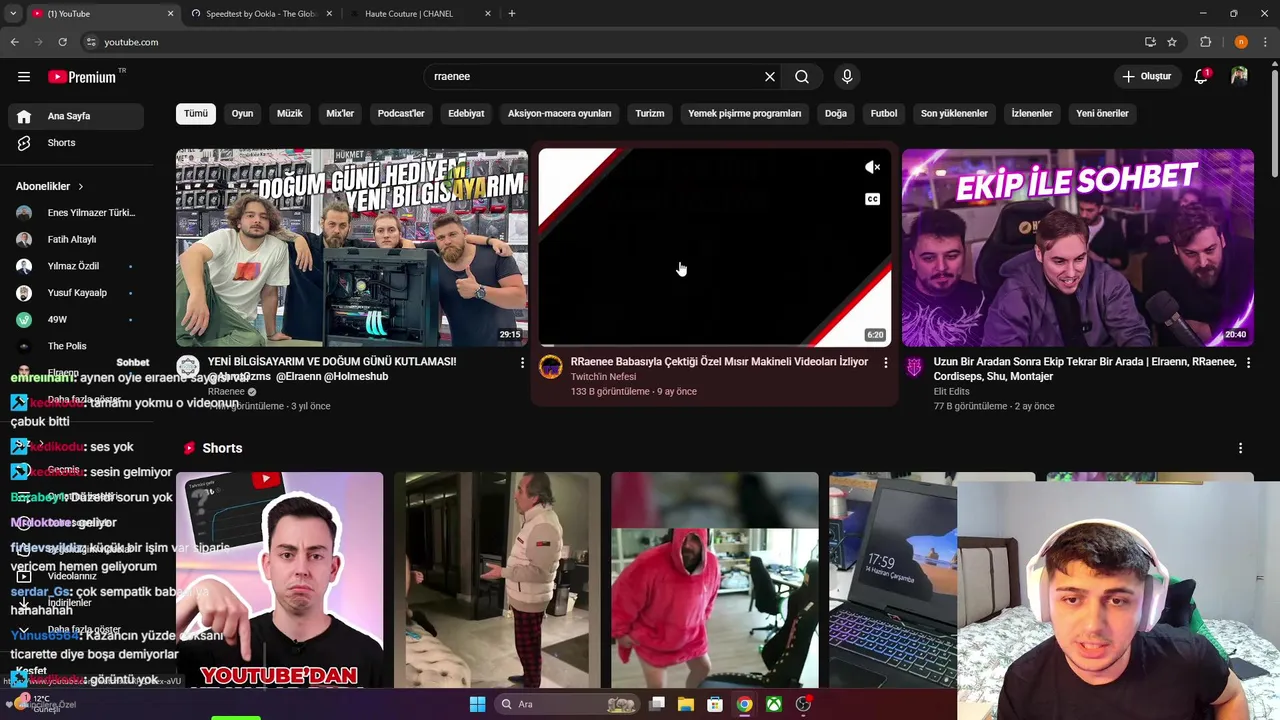Viewport: 1280px width, 720px height.
Task: Open the Xbox app from the taskbar
Action: click(774, 704)
